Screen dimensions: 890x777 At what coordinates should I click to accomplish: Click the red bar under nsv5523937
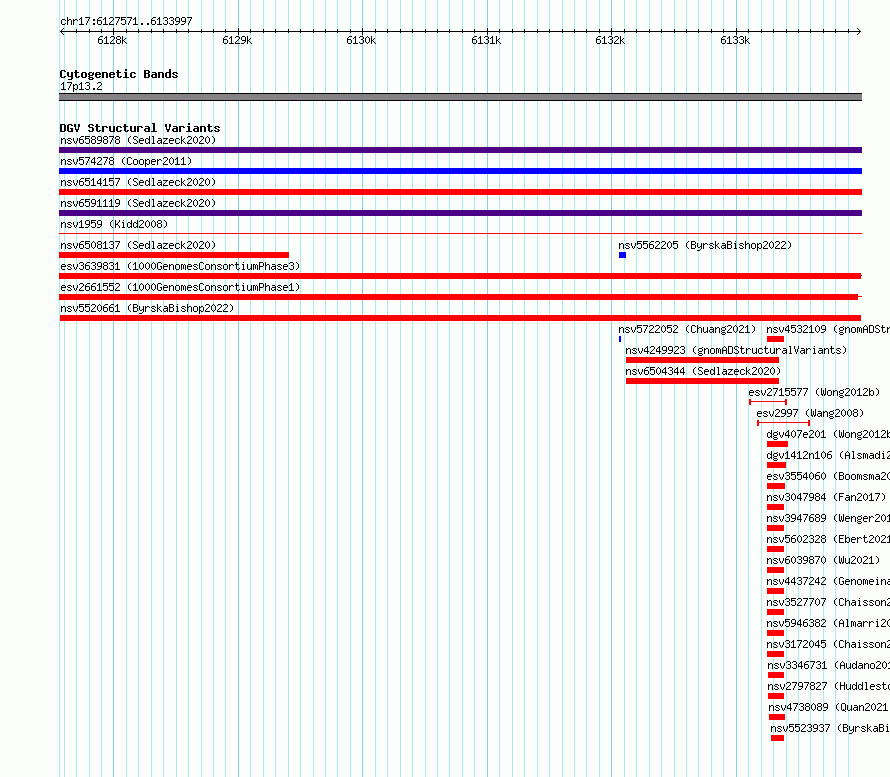[778, 738]
